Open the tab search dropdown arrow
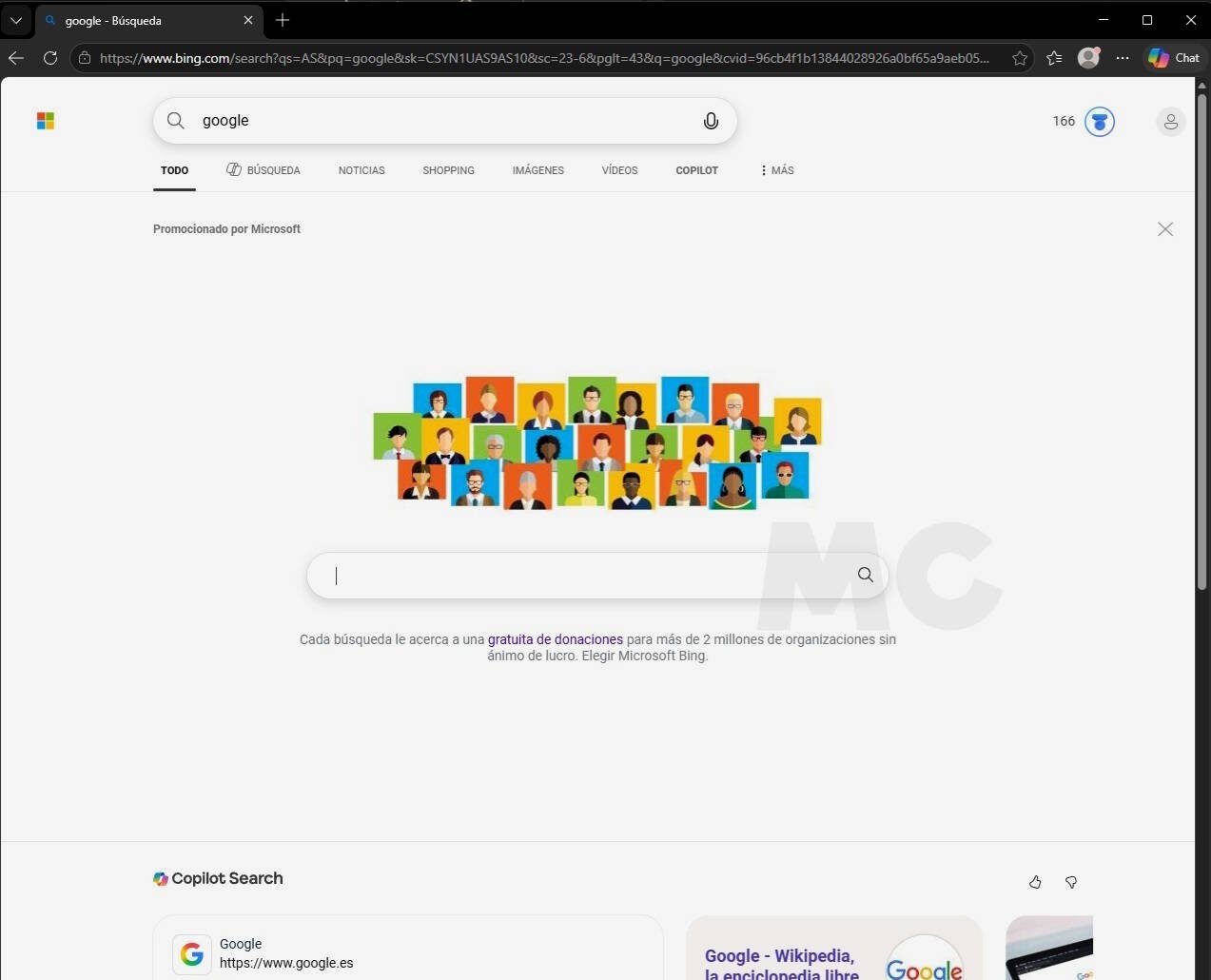 pyautogui.click(x=16, y=20)
